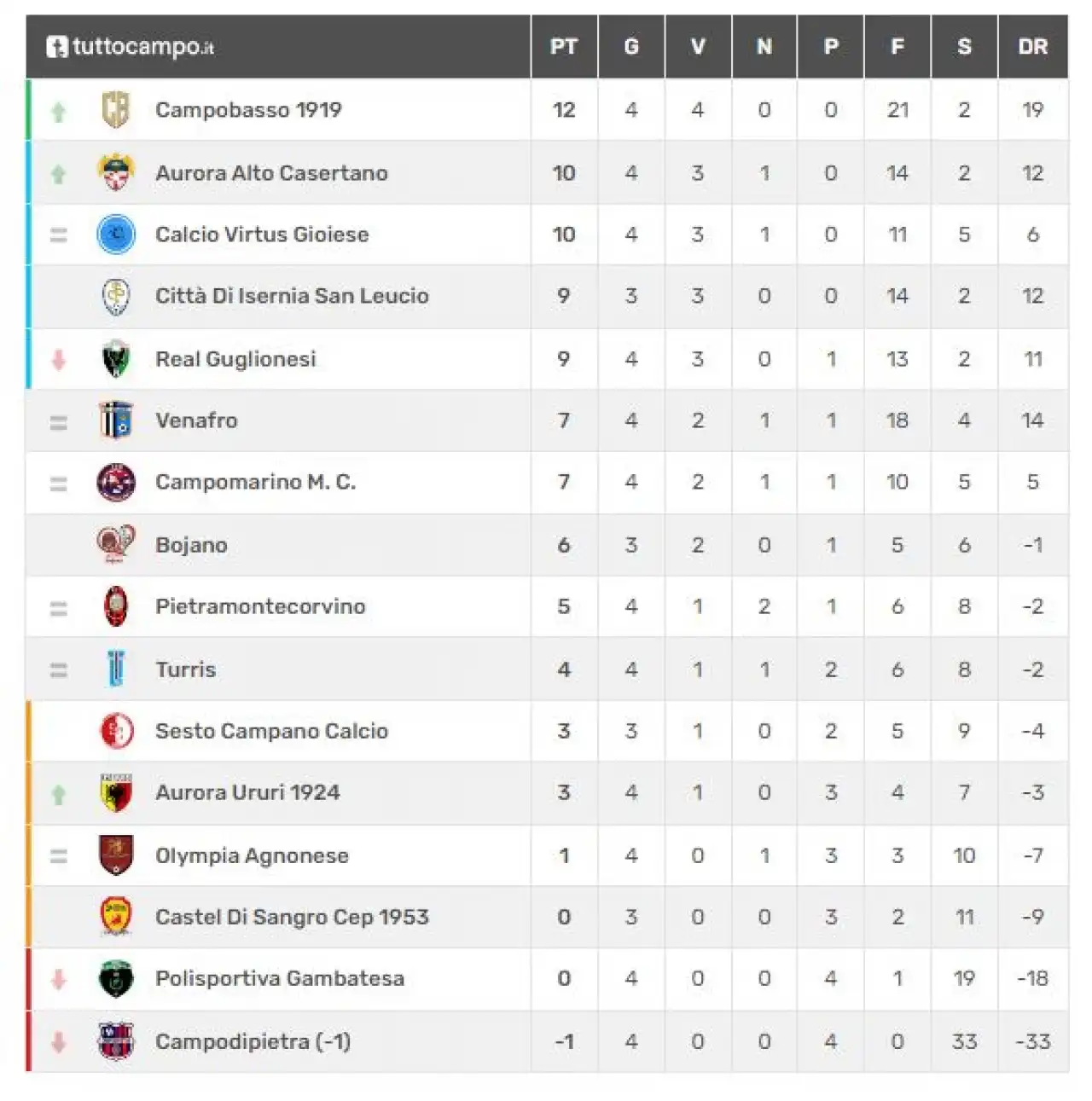Click the Aurora Alto Casertano crest
1092x1101 pixels.
coord(116,172)
